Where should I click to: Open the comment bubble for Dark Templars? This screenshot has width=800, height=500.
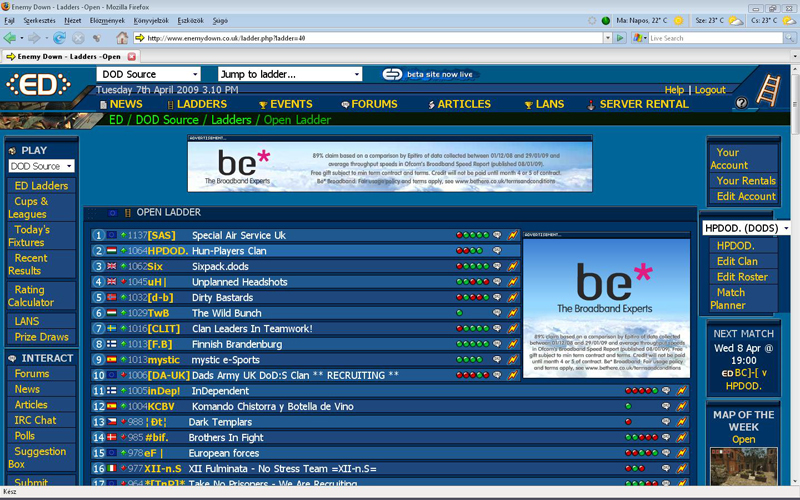click(666, 422)
